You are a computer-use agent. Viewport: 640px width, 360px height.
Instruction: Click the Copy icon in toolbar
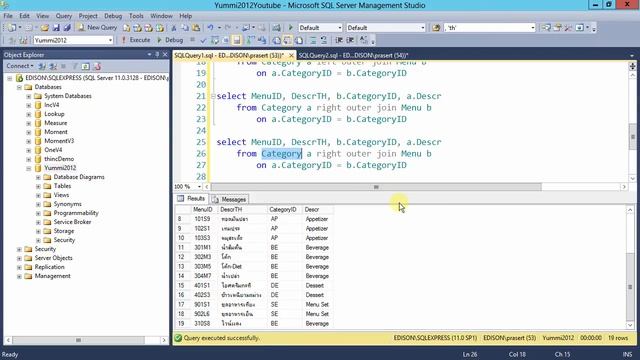point(185,28)
